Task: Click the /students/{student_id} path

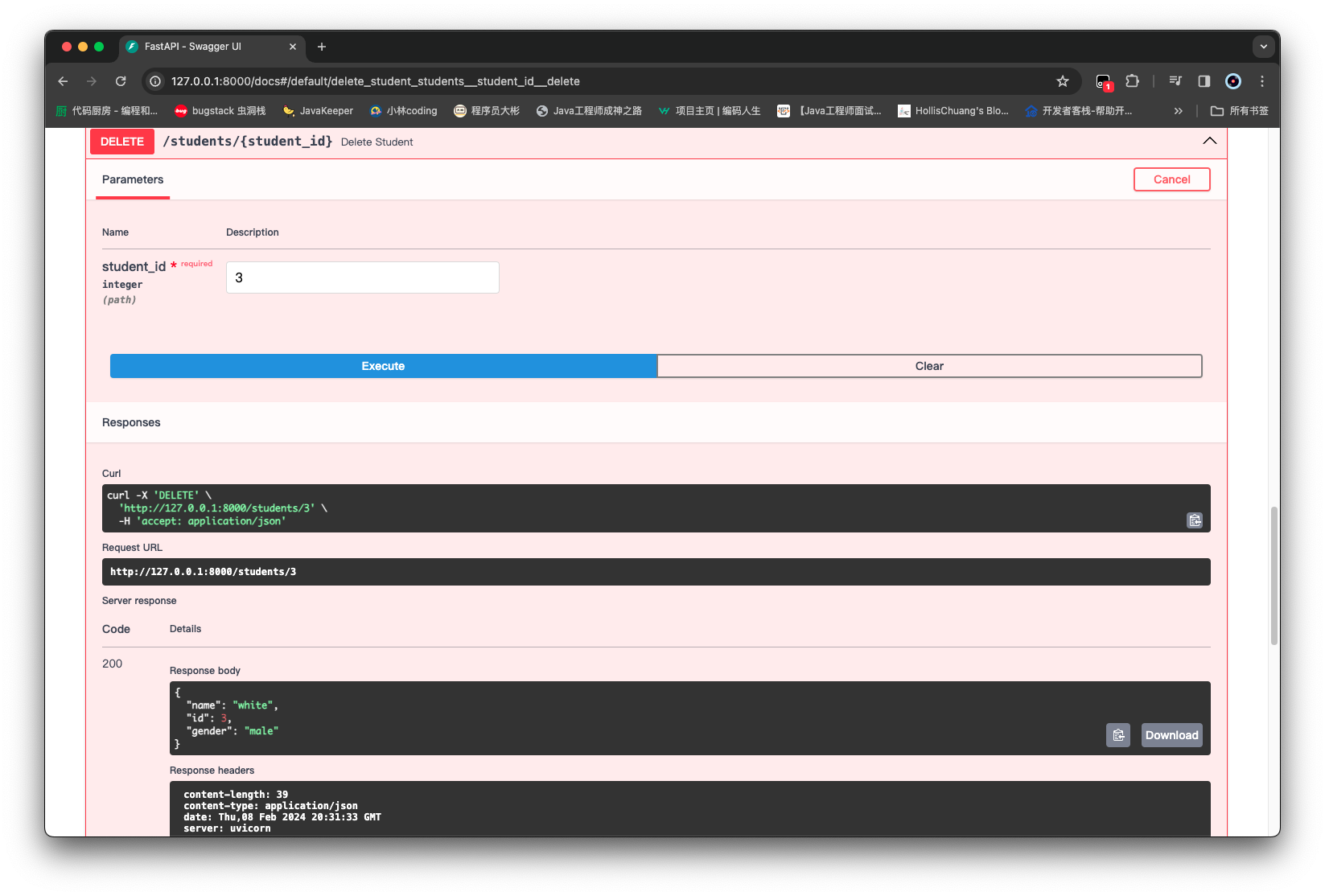Action: [248, 142]
